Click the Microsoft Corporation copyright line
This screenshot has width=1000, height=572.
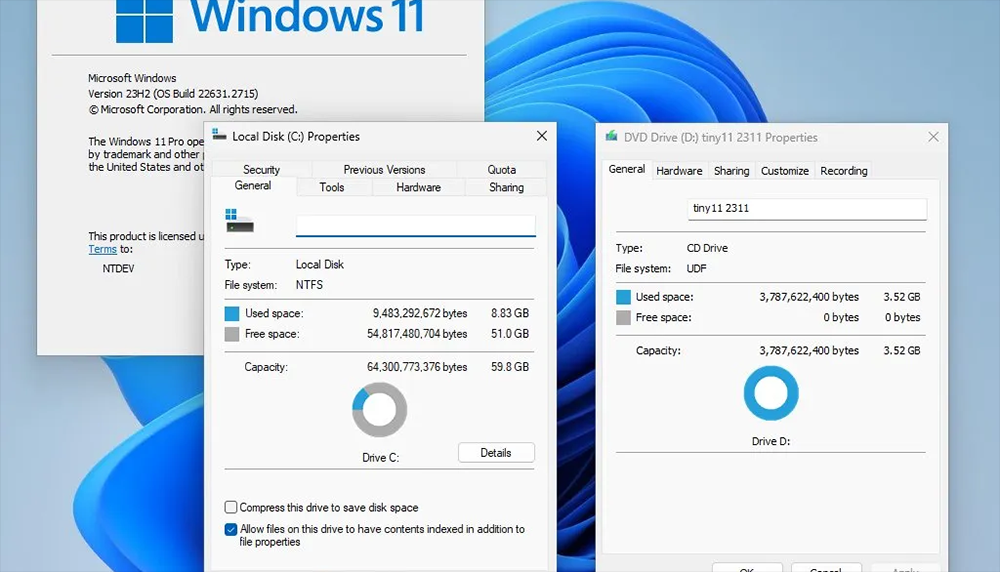tap(193, 110)
